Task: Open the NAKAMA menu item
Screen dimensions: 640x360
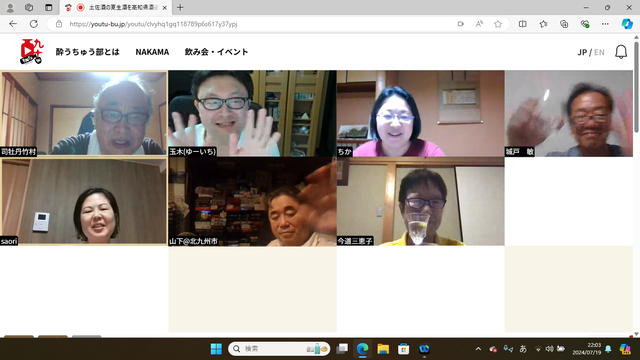Action: click(x=152, y=52)
